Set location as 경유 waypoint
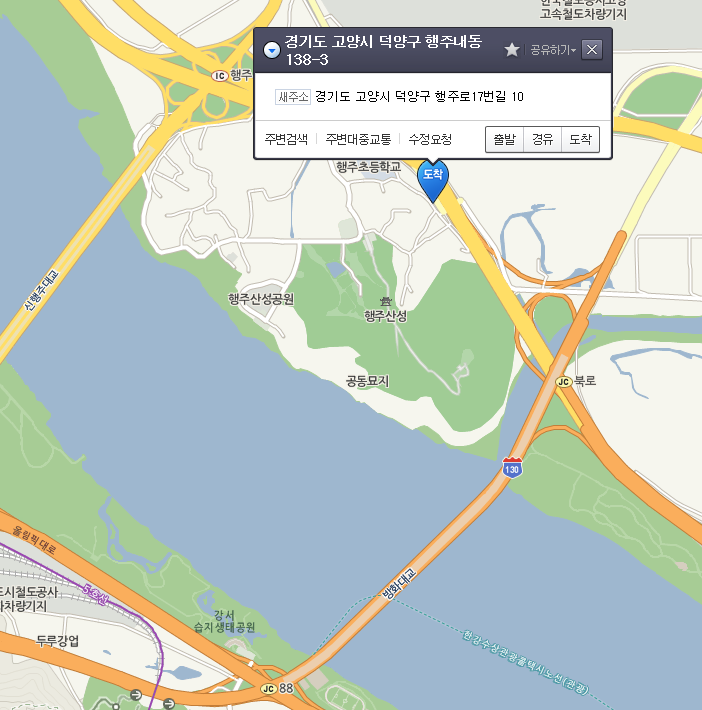Image resolution: width=702 pixels, height=710 pixels. 543,139
